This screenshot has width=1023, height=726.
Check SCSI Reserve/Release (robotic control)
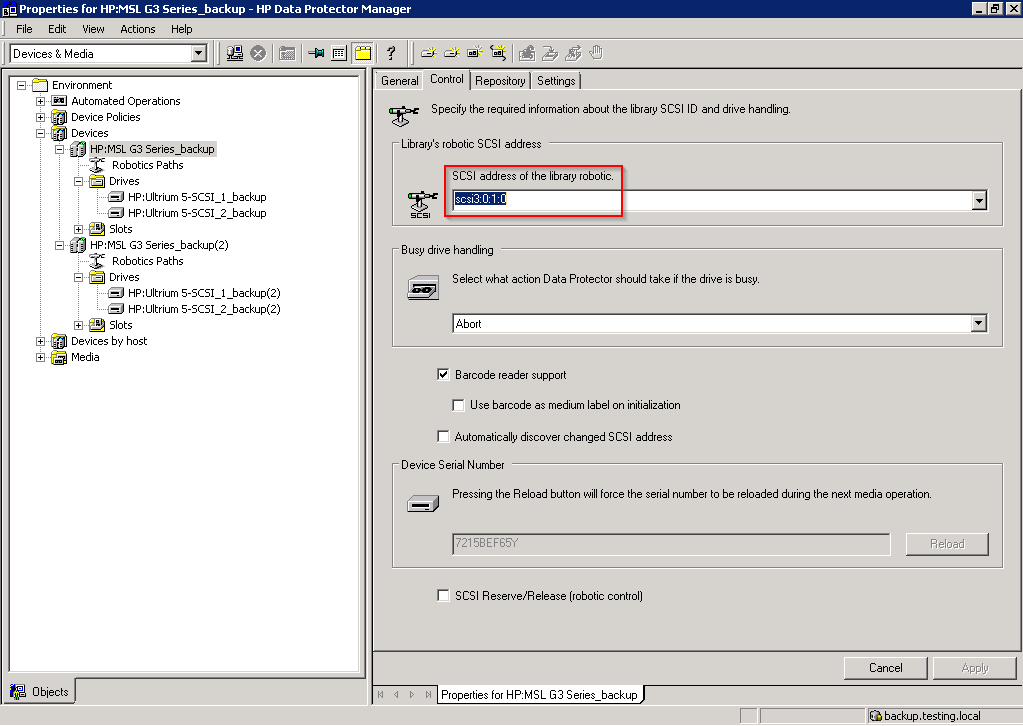[444, 596]
